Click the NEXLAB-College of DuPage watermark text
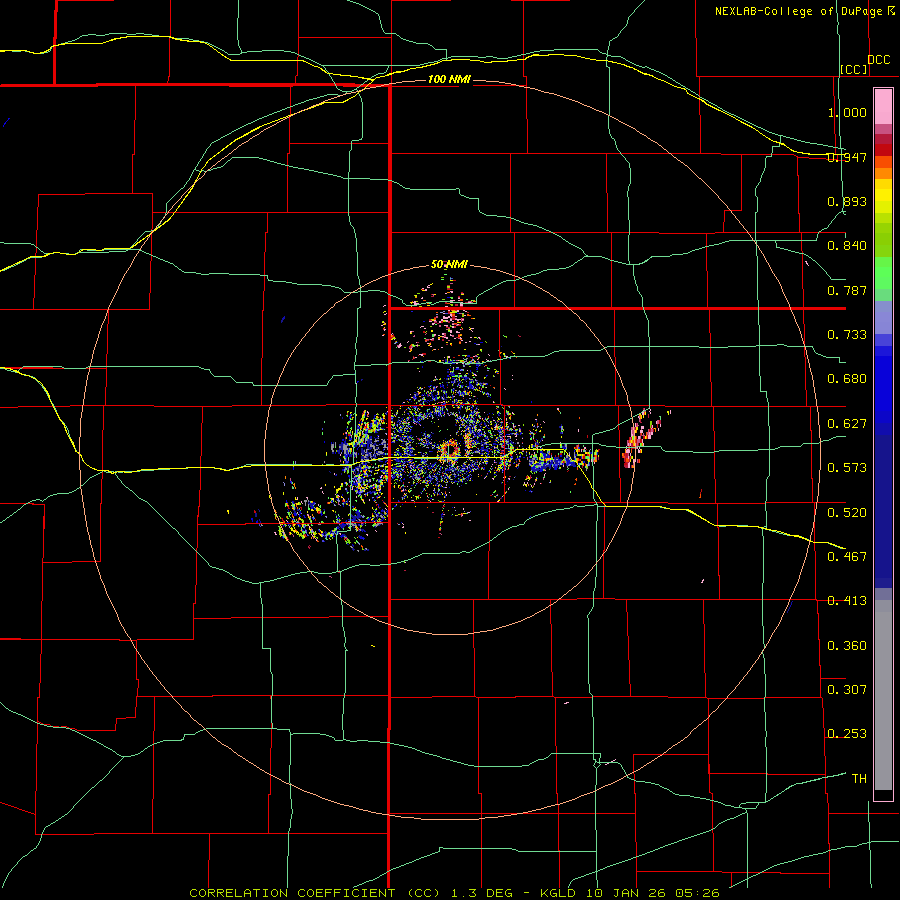Screen dimensions: 900x900 (804, 11)
